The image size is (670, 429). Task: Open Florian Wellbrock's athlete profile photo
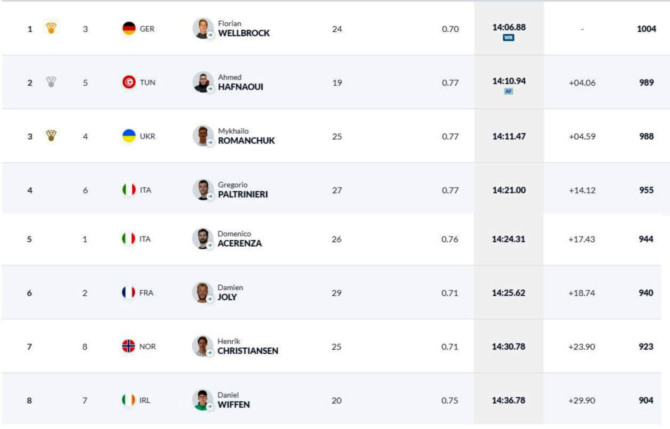point(203,29)
